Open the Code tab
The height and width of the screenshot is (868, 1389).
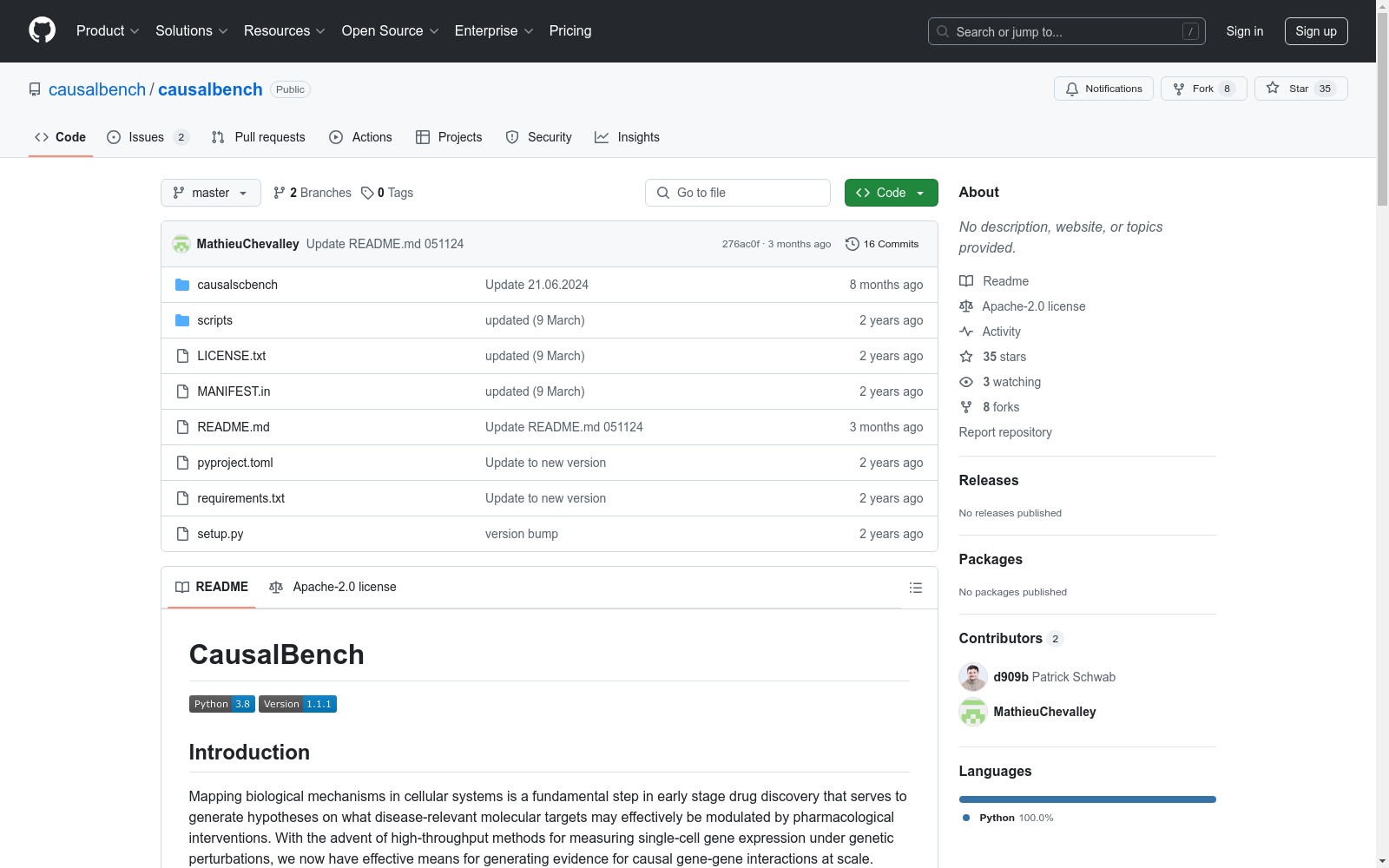tap(61, 137)
